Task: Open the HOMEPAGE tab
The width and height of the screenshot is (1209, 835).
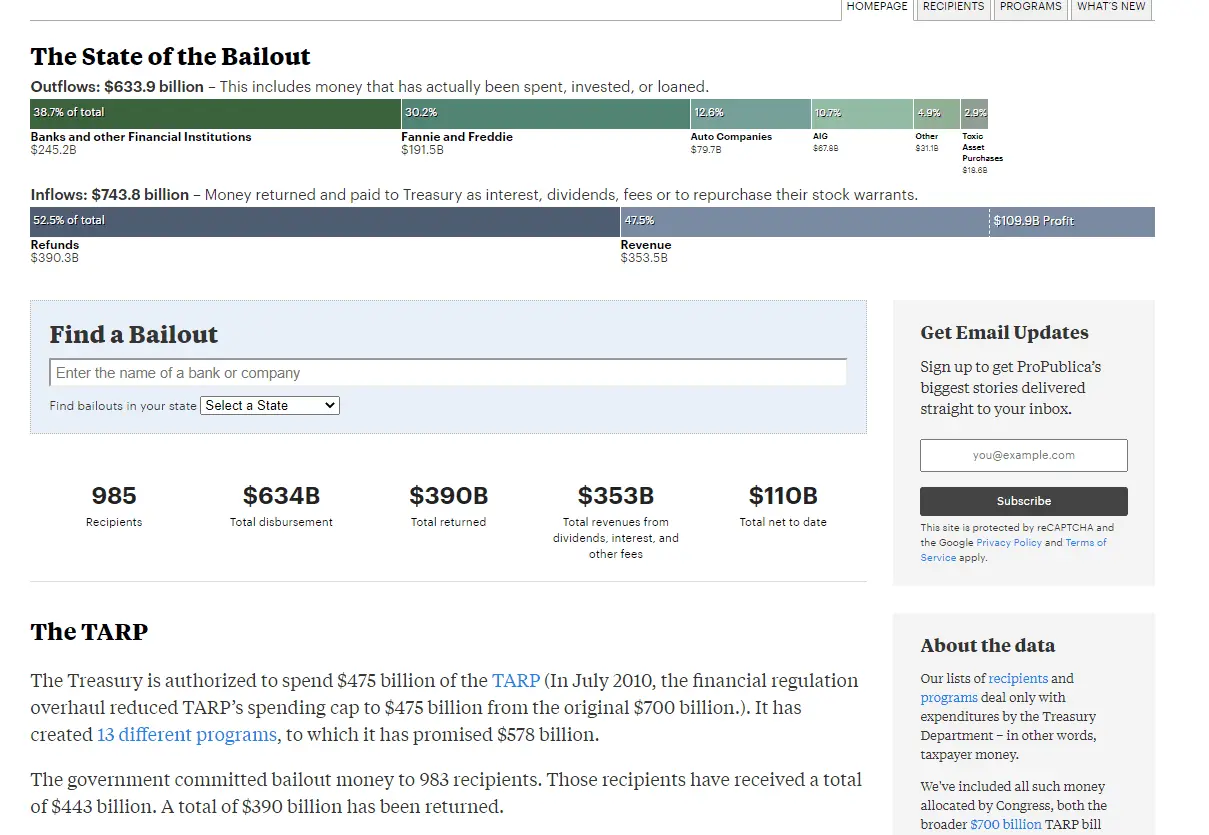Action: click(x=877, y=7)
